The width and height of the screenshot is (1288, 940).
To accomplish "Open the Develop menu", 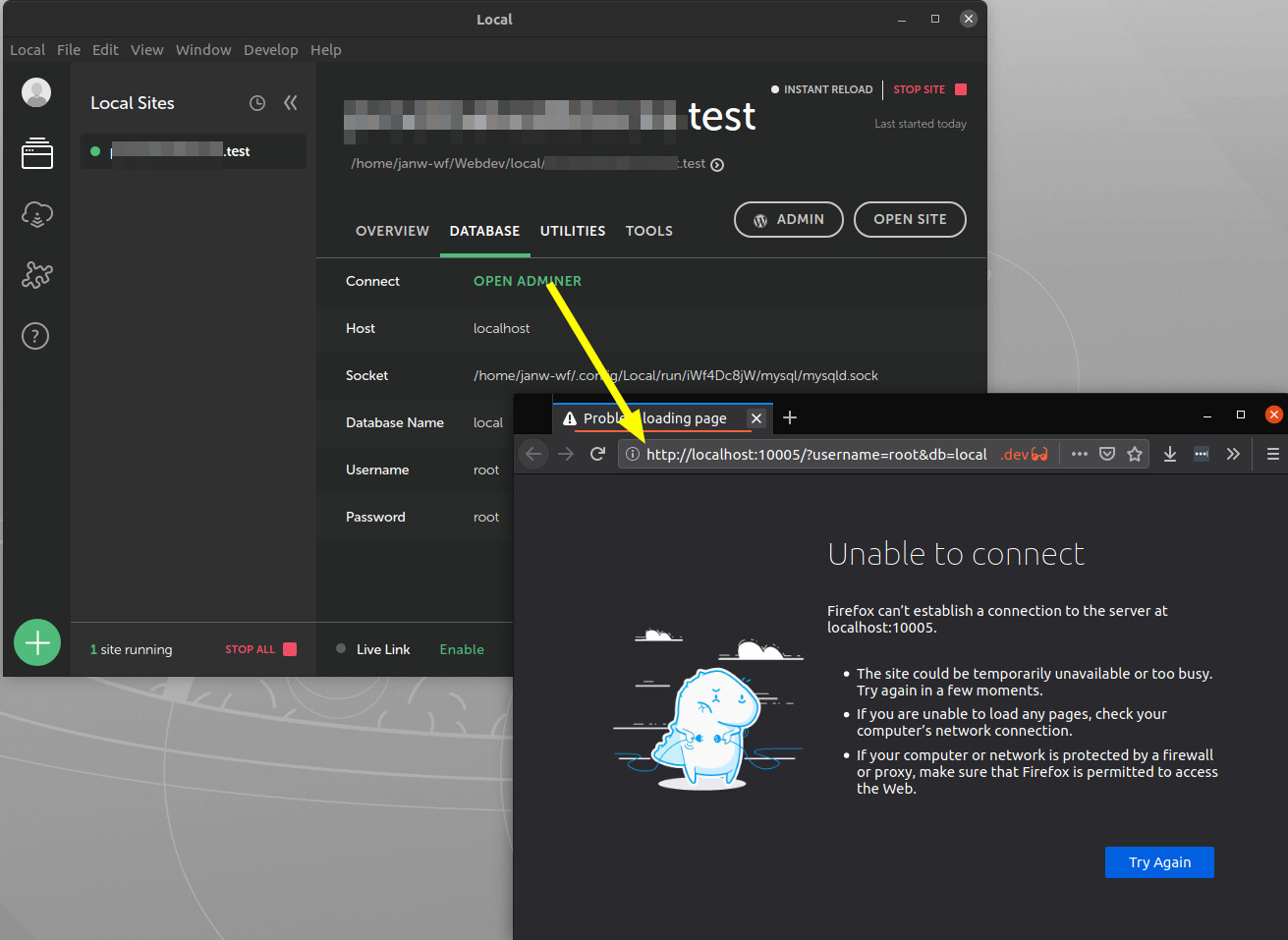I will (x=271, y=50).
